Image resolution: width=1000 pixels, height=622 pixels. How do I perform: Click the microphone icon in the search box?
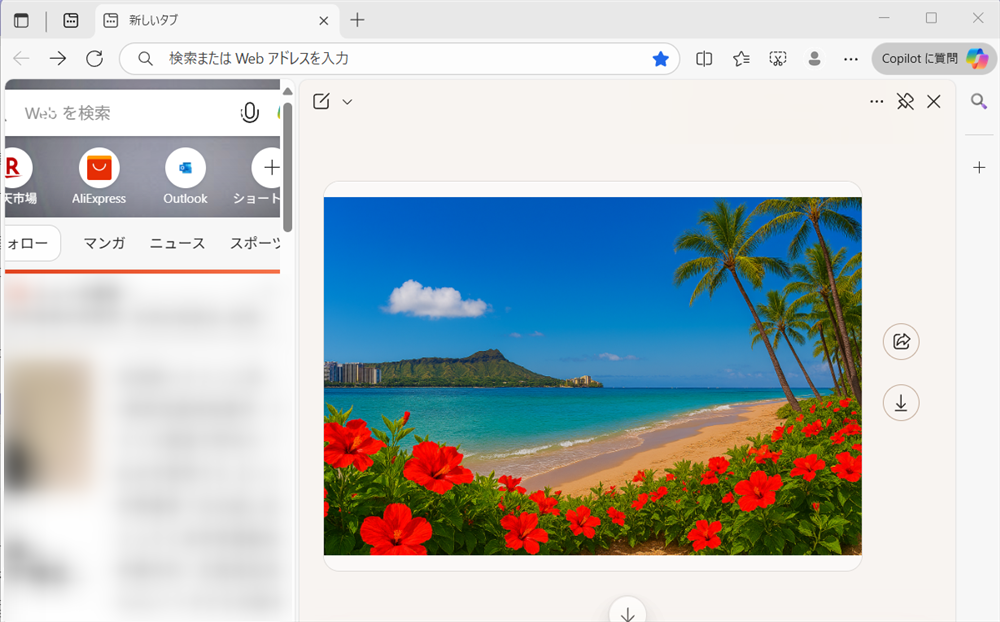pyautogui.click(x=250, y=112)
